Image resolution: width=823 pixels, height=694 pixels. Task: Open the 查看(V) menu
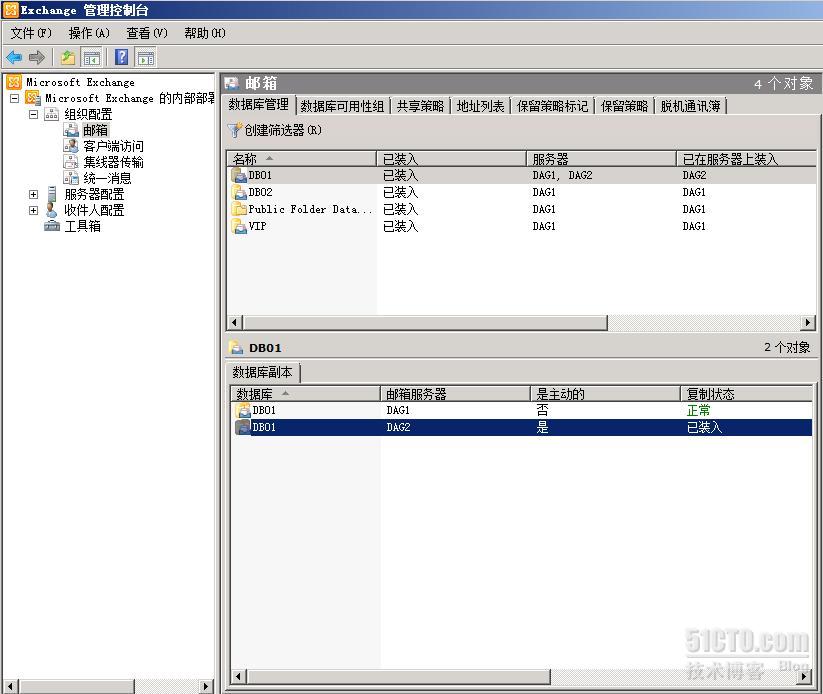click(147, 33)
